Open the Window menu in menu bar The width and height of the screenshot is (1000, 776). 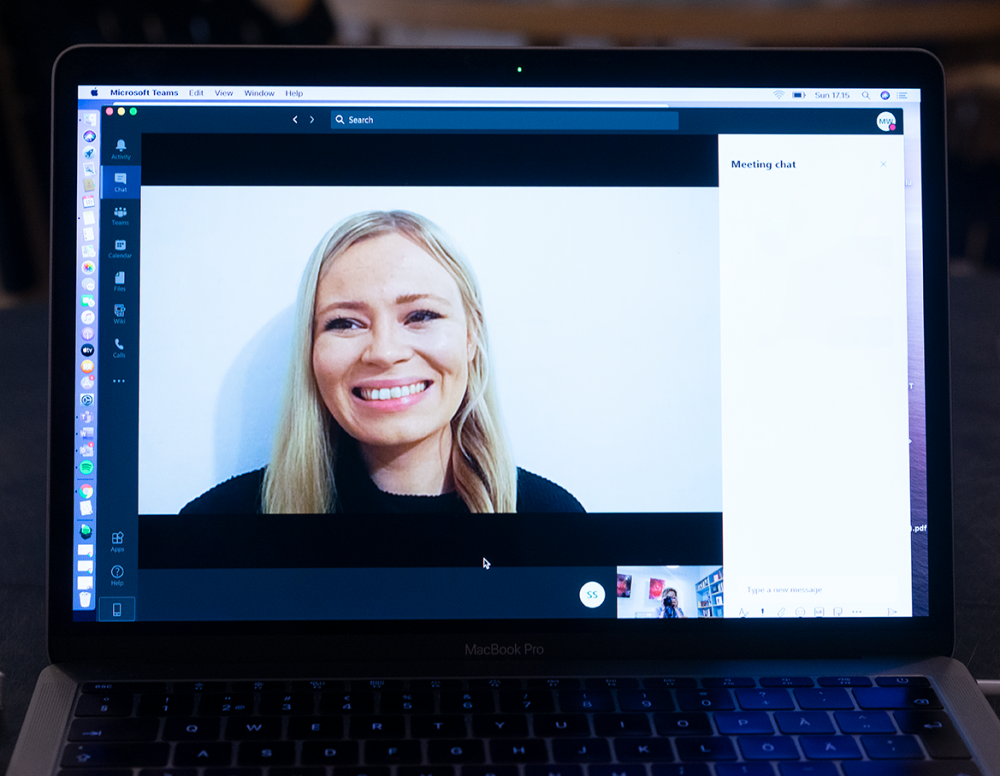259,93
